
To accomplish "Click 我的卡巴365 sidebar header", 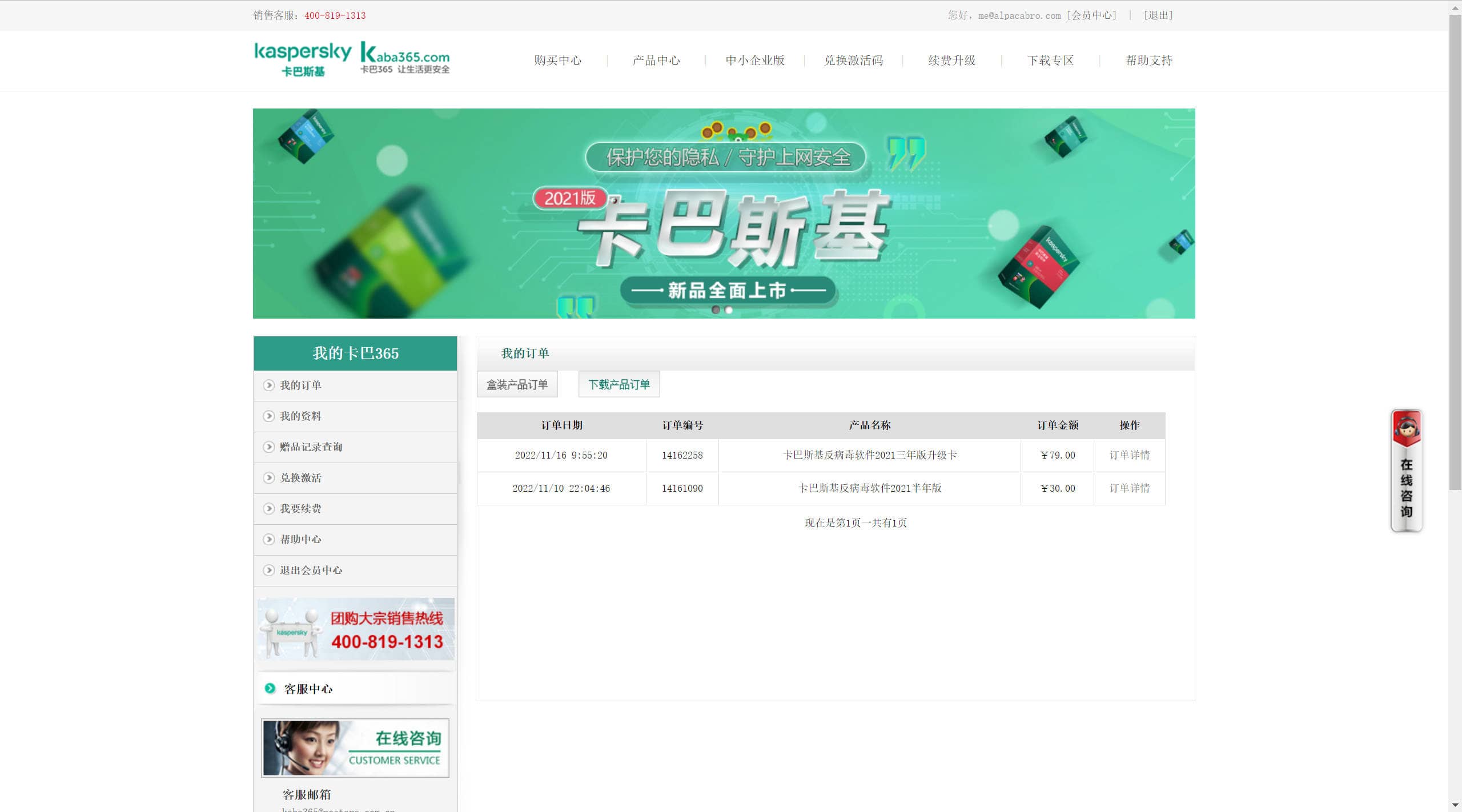I will [x=355, y=353].
